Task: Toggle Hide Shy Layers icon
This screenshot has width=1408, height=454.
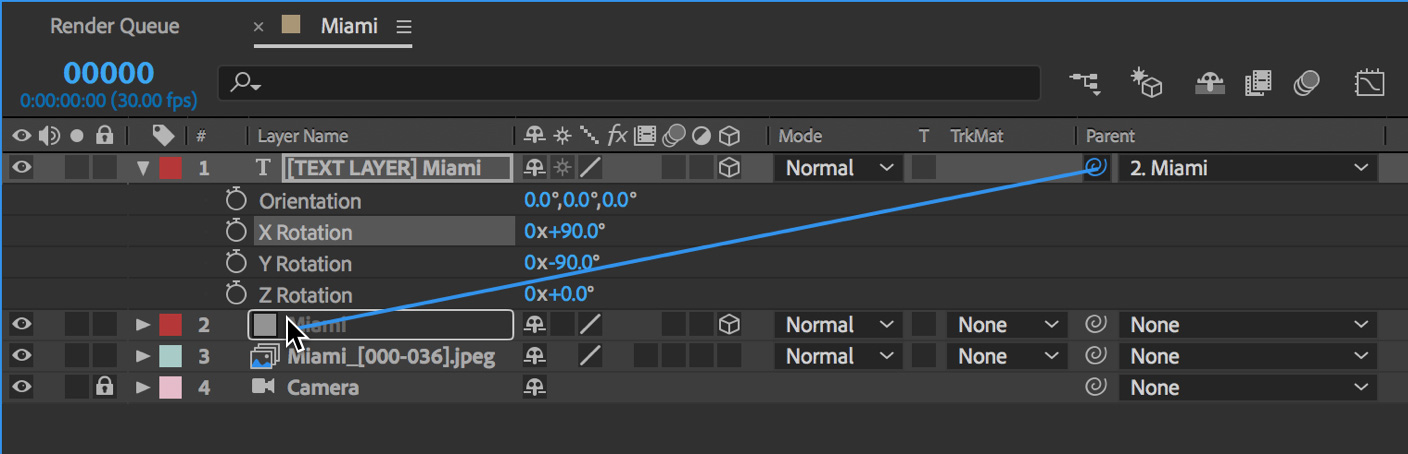Action: point(1210,83)
